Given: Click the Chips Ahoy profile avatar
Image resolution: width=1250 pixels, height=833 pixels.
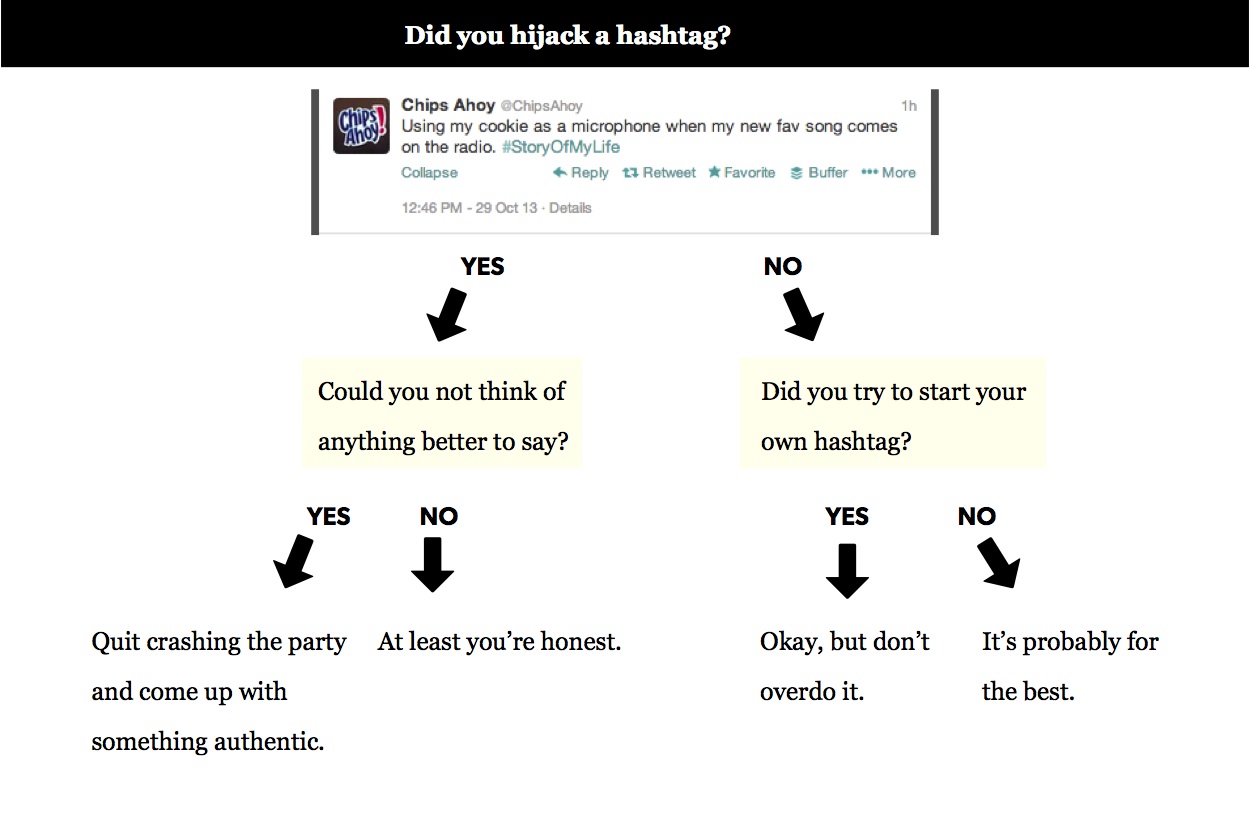Looking at the screenshot, I should [x=361, y=126].
